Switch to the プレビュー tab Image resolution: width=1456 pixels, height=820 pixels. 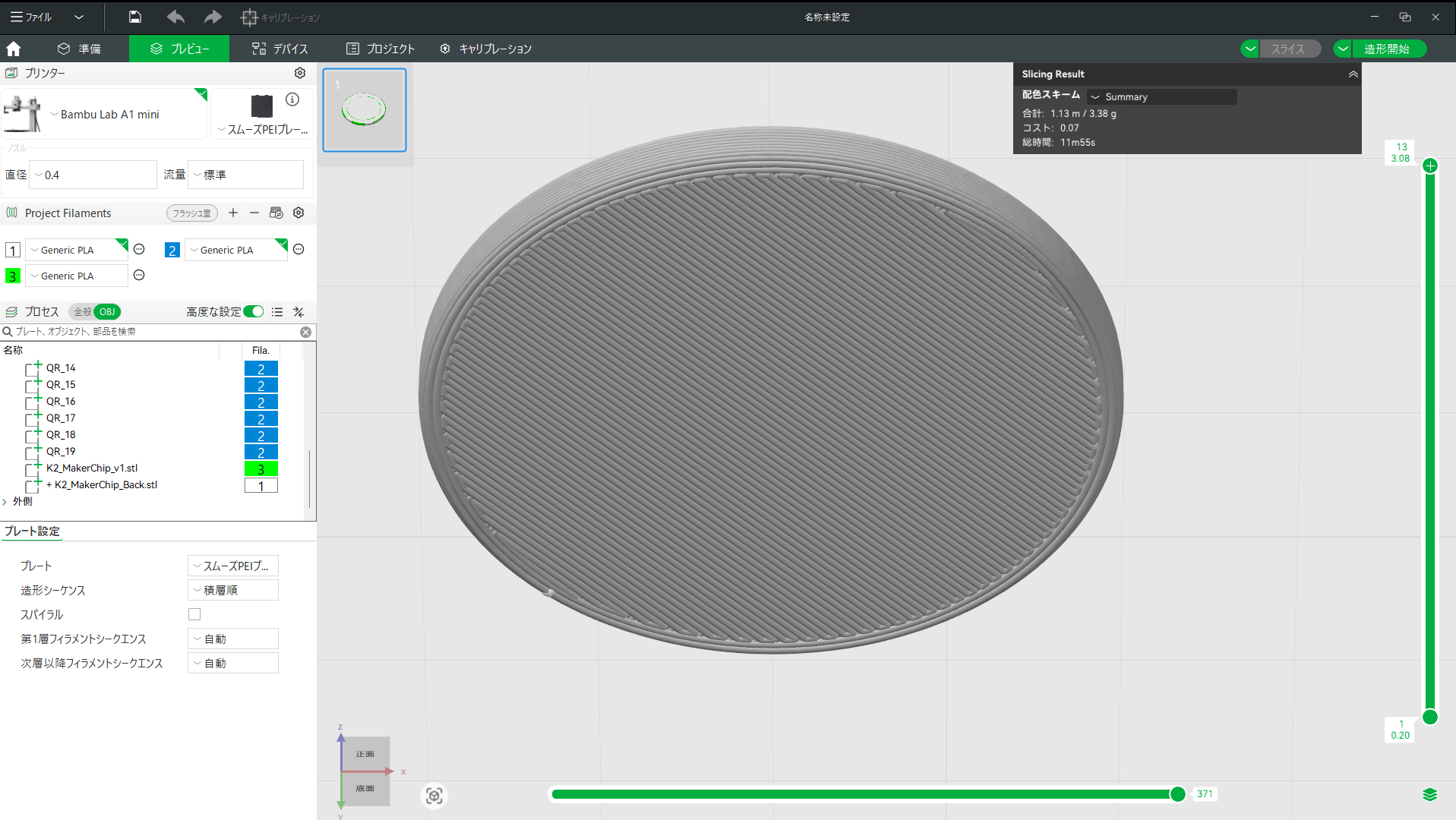coord(179,49)
